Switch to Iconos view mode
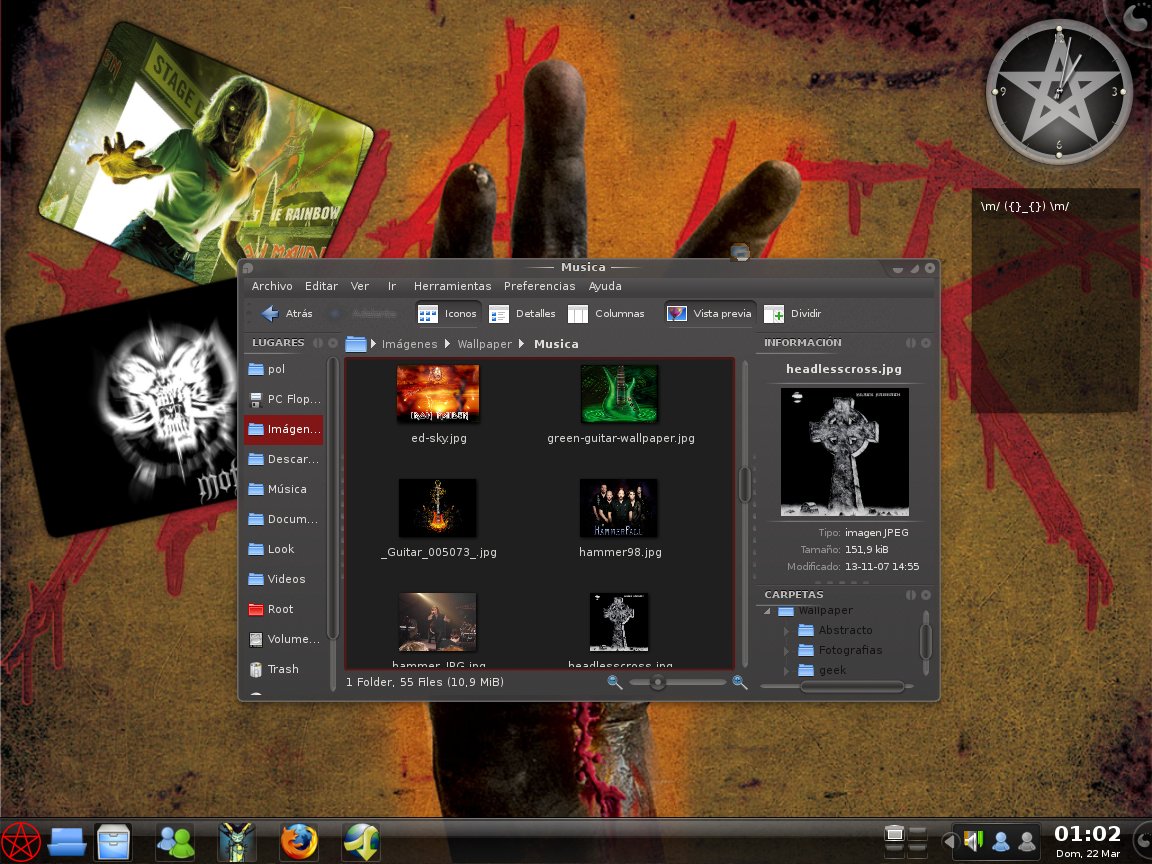The height and width of the screenshot is (864, 1152). 447,314
